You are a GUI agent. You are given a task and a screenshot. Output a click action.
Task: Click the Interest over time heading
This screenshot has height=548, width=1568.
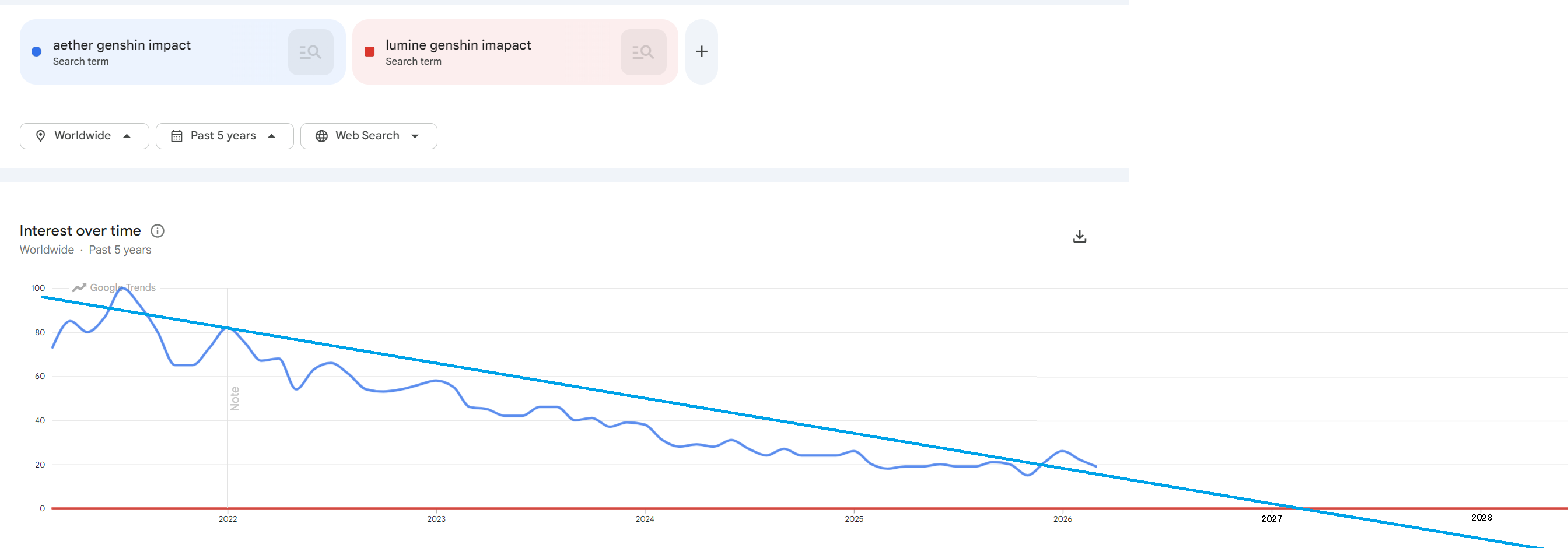80,231
